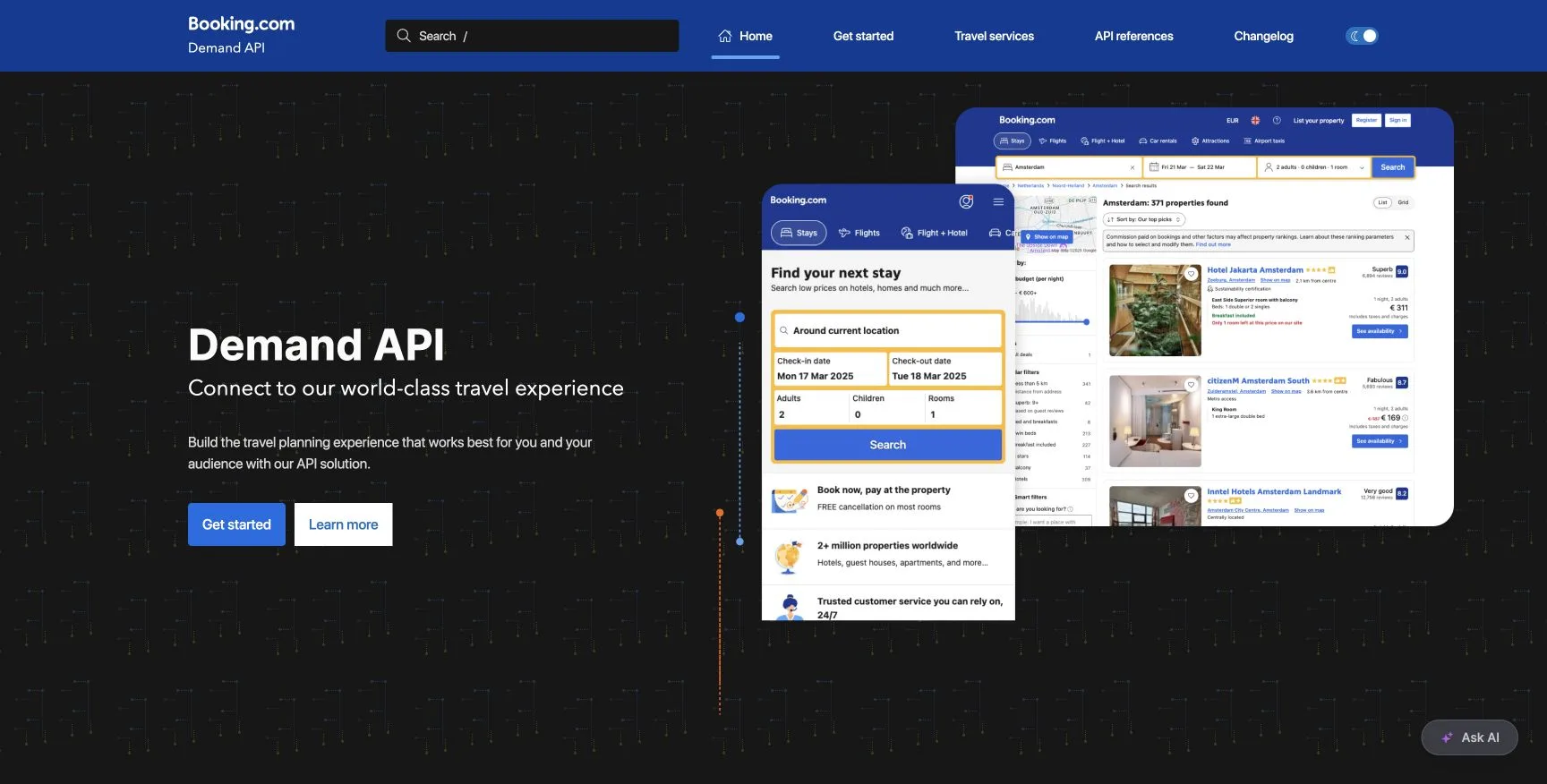
Task: Open the hamburger menu in the mobile mockup
Action: 998,201
